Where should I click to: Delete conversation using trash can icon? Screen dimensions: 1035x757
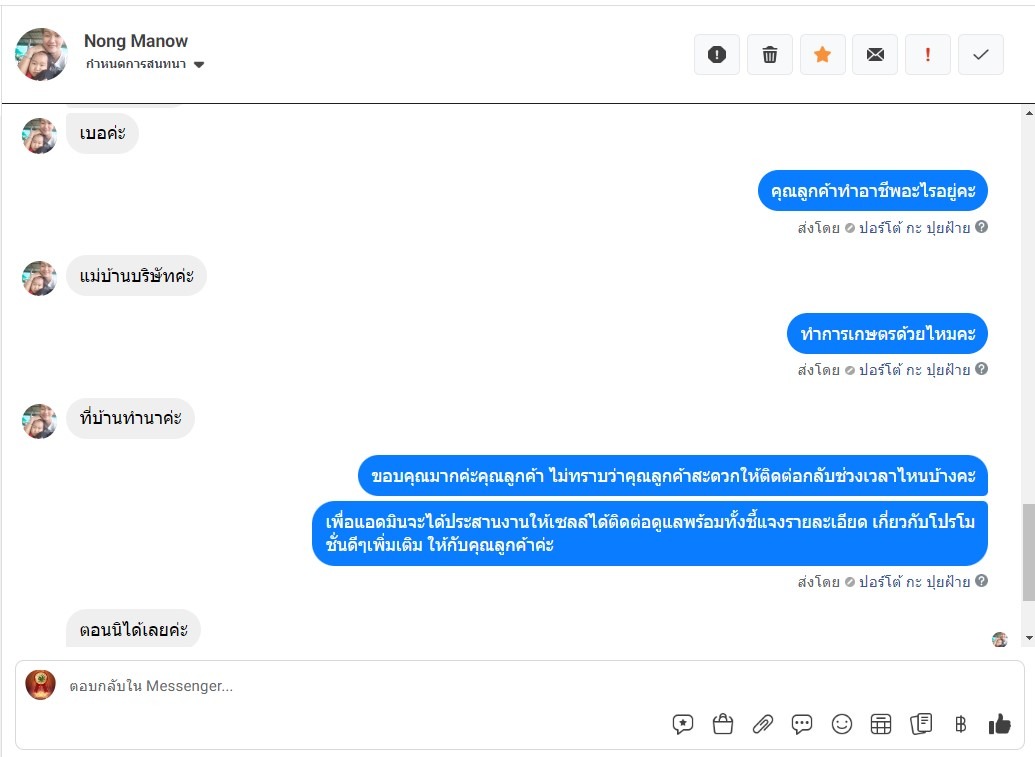point(770,55)
